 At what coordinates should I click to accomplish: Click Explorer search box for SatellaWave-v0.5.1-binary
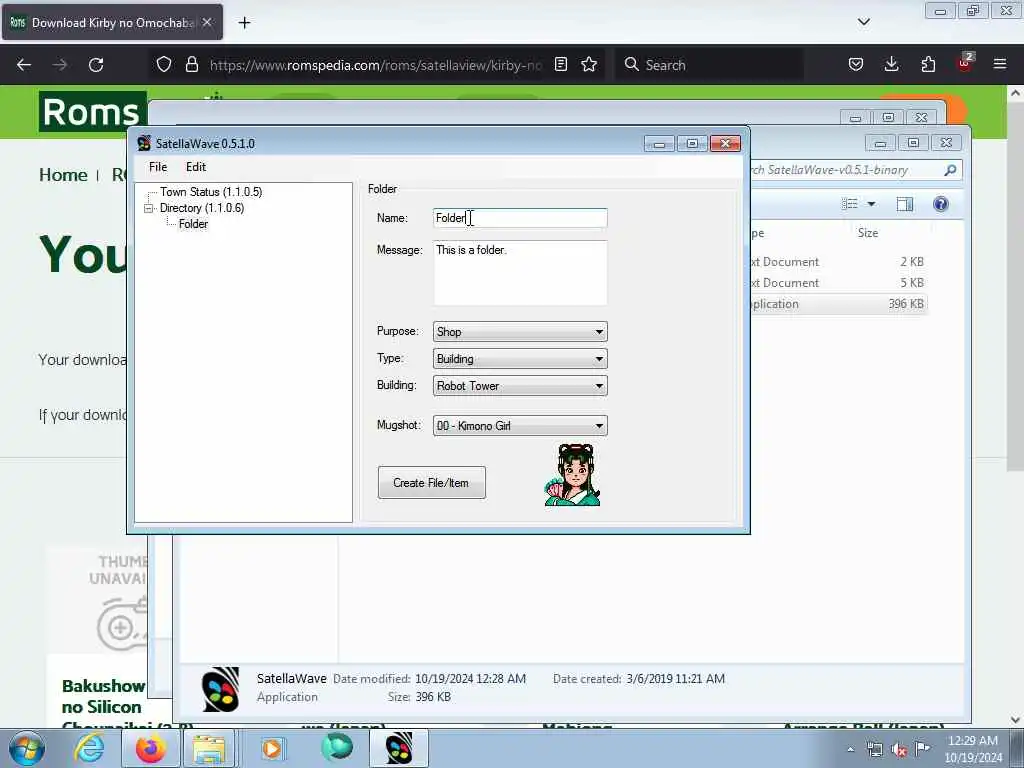click(x=846, y=170)
